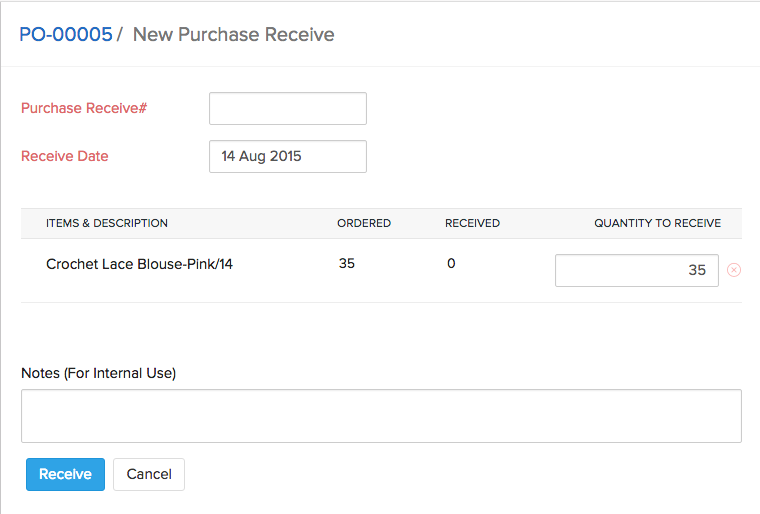The image size is (760, 514).
Task: Select the Items & Description column header
Action: tap(107, 223)
